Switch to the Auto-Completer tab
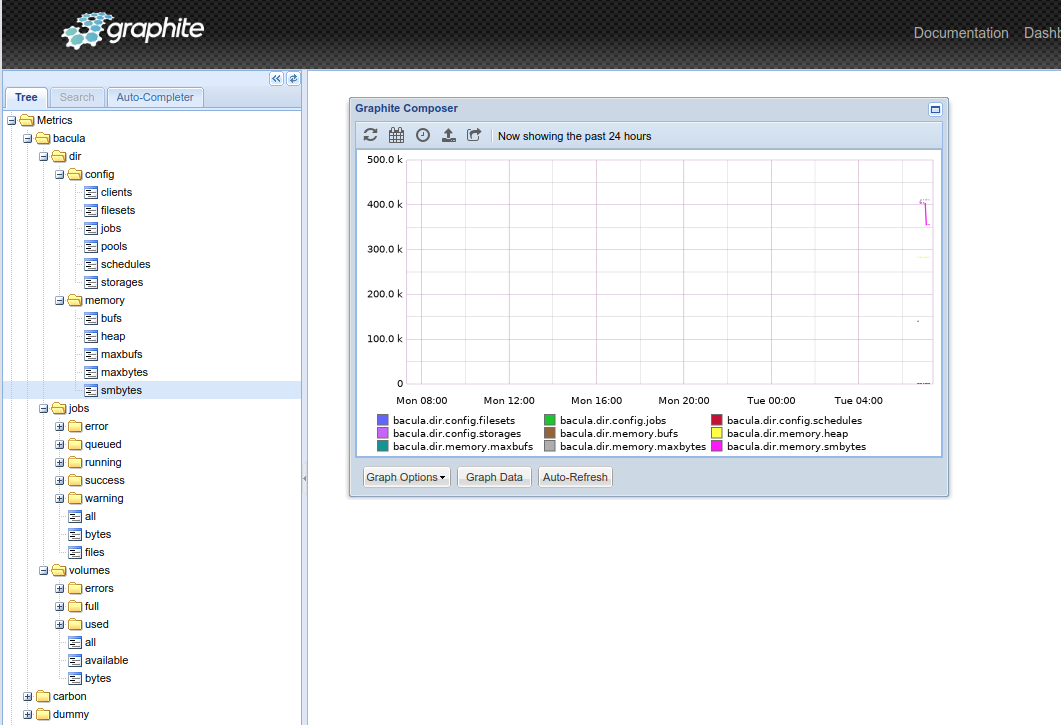 [155, 97]
